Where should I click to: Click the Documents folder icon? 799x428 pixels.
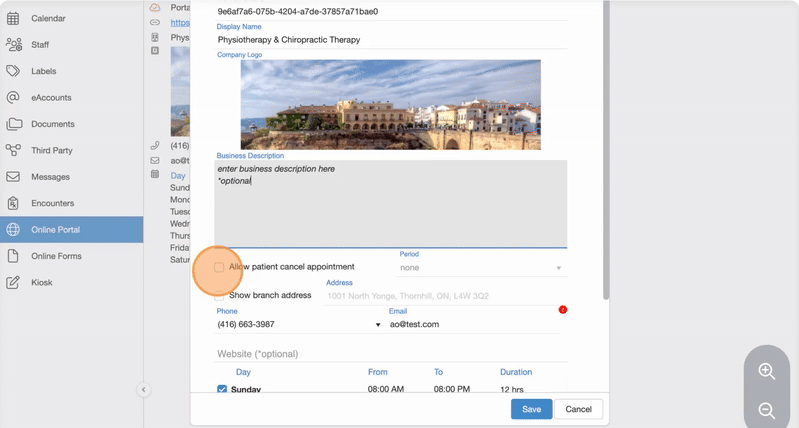point(13,124)
